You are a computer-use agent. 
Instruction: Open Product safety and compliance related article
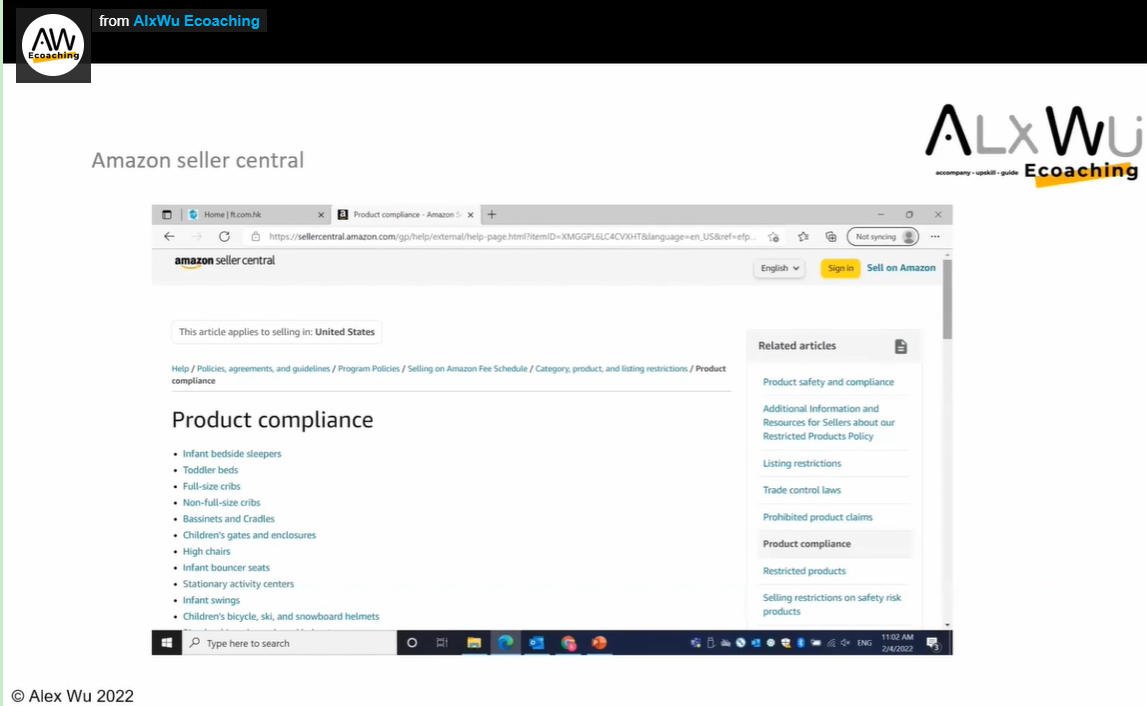pyautogui.click(x=828, y=382)
